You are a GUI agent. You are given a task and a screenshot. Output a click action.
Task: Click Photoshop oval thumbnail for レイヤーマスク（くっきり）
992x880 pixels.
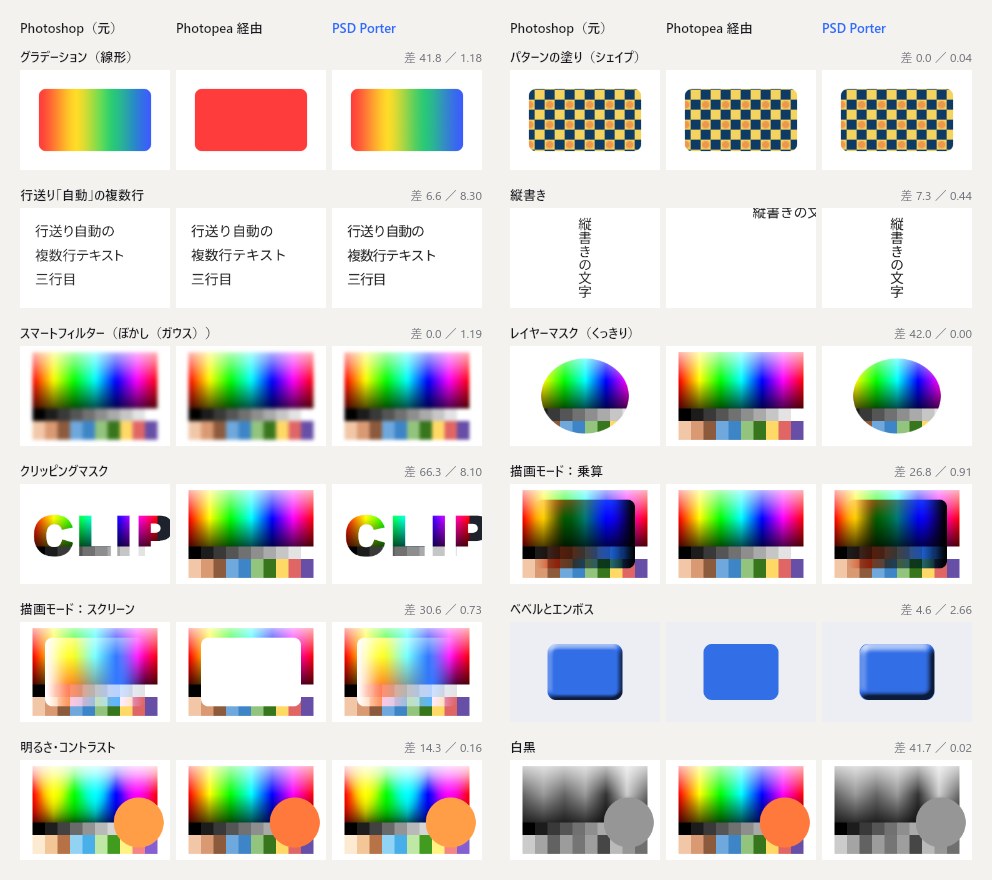585,396
